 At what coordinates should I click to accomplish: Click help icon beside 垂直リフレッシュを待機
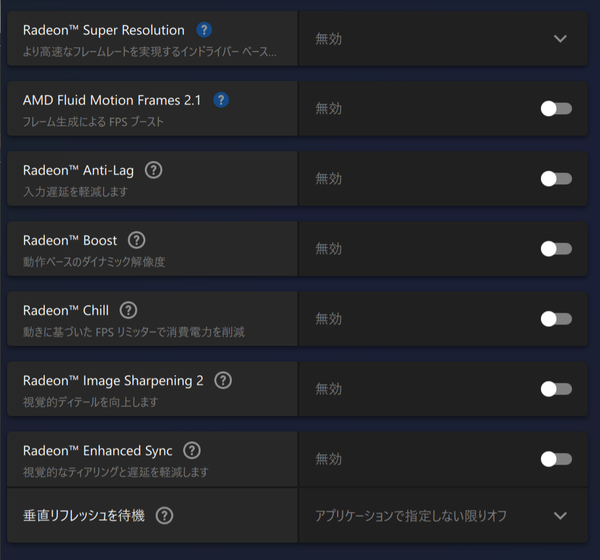(x=165, y=516)
